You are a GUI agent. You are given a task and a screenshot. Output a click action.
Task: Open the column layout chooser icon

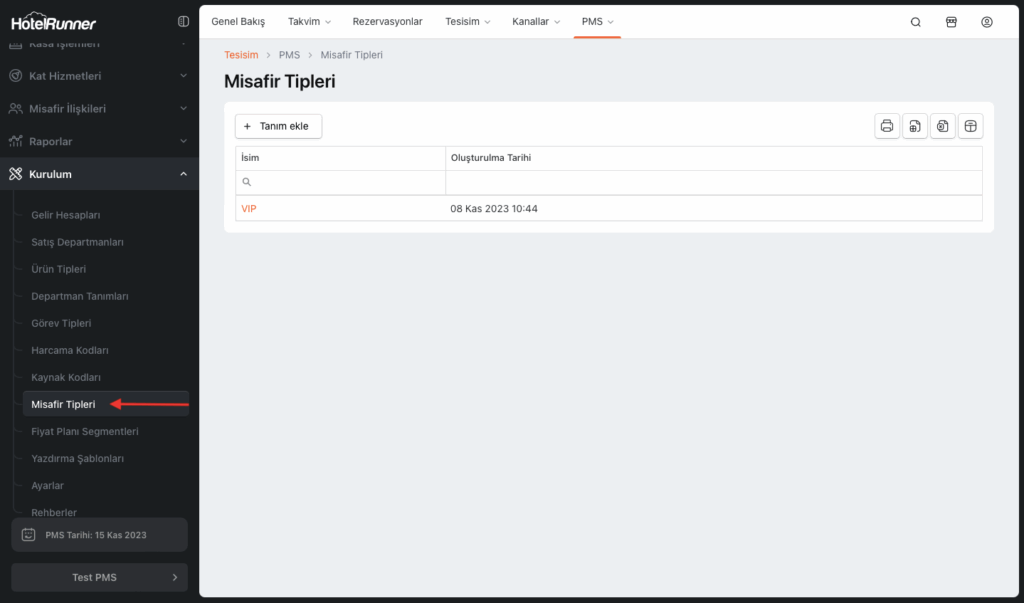tap(970, 126)
